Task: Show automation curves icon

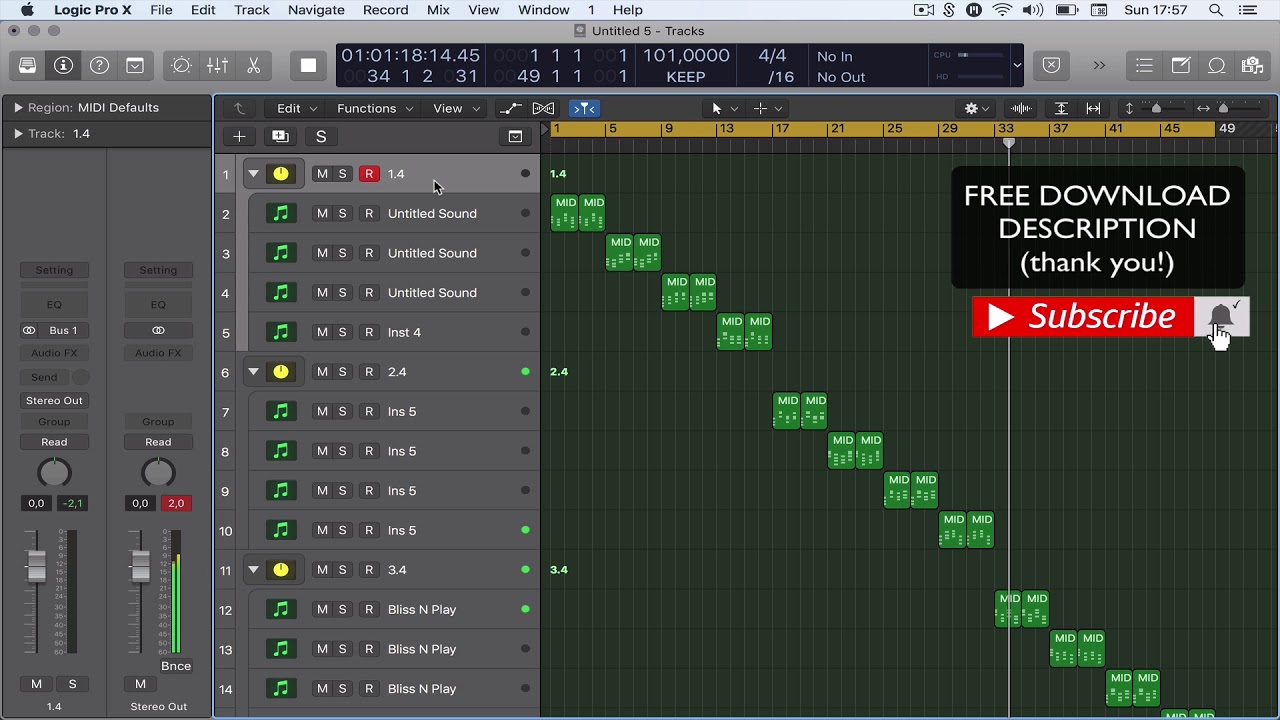Action: (x=510, y=108)
